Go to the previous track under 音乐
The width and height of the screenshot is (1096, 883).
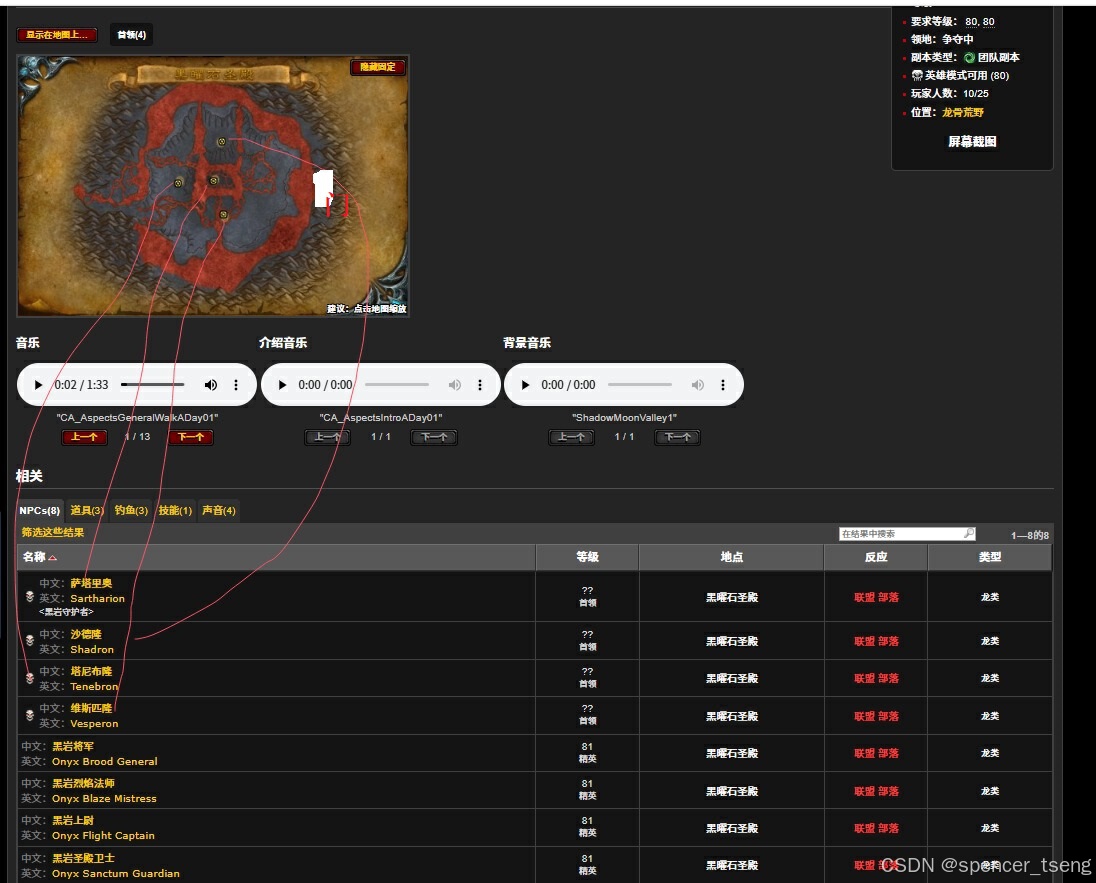tap(85, 437)
